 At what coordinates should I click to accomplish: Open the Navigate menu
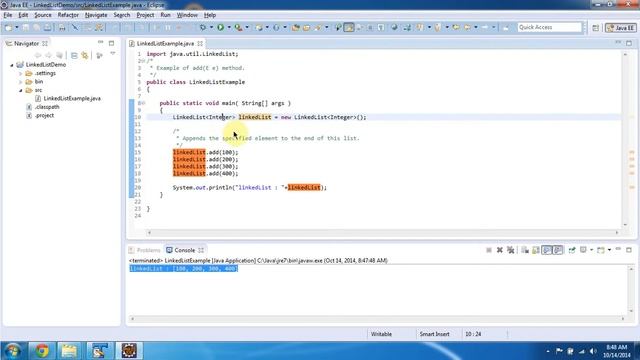tap(96, 15)
